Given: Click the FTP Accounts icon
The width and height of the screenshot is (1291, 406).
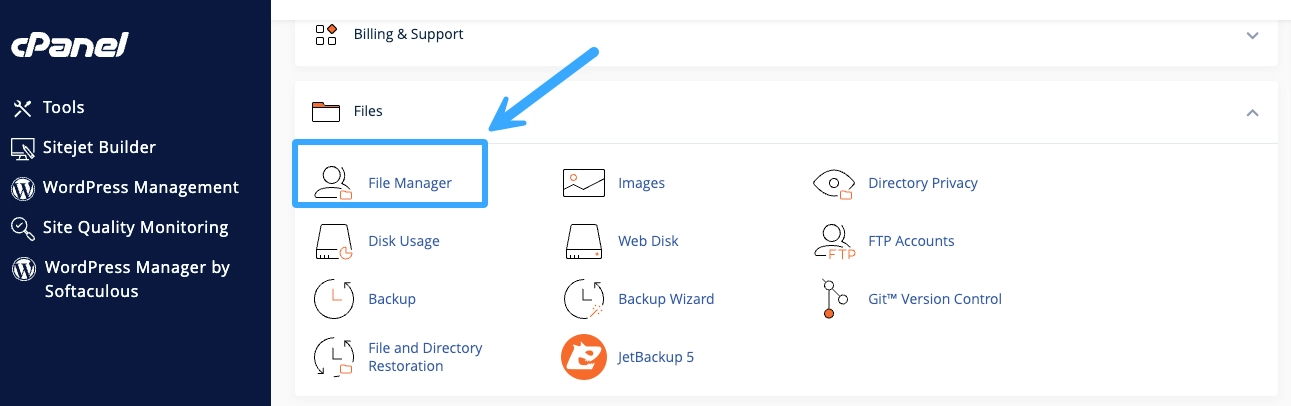Looking at the screenshot, I should pos(834,241).
